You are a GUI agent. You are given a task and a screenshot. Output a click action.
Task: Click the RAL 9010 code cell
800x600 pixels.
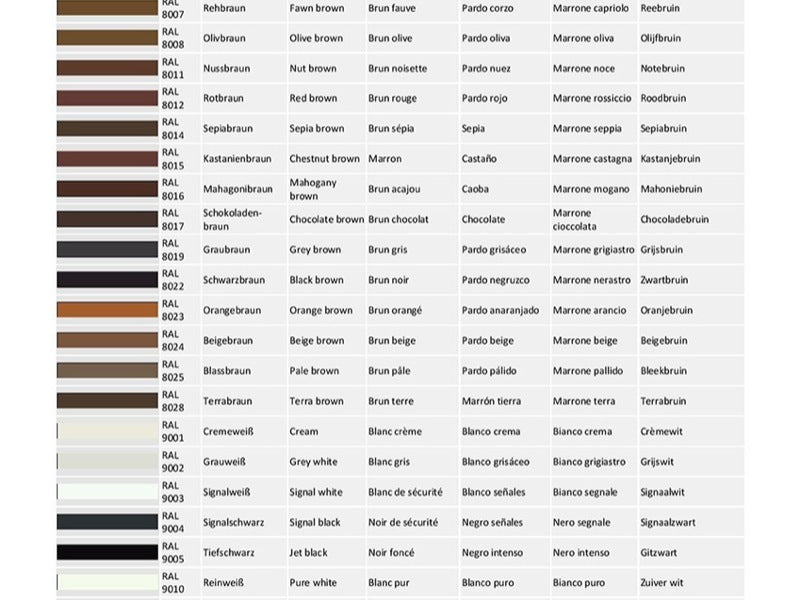(x=172, y=582)
